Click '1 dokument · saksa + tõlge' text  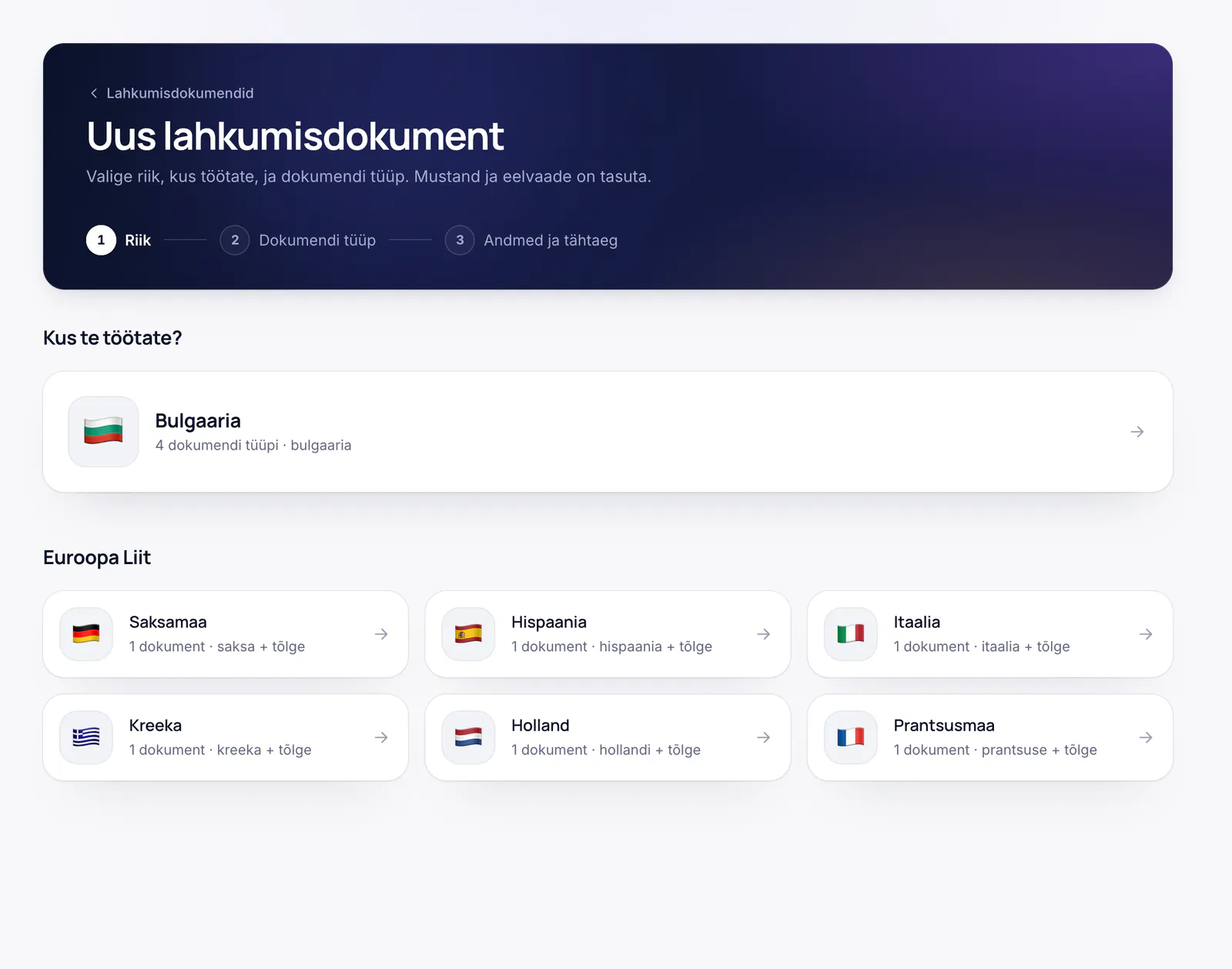coord(217,647)
